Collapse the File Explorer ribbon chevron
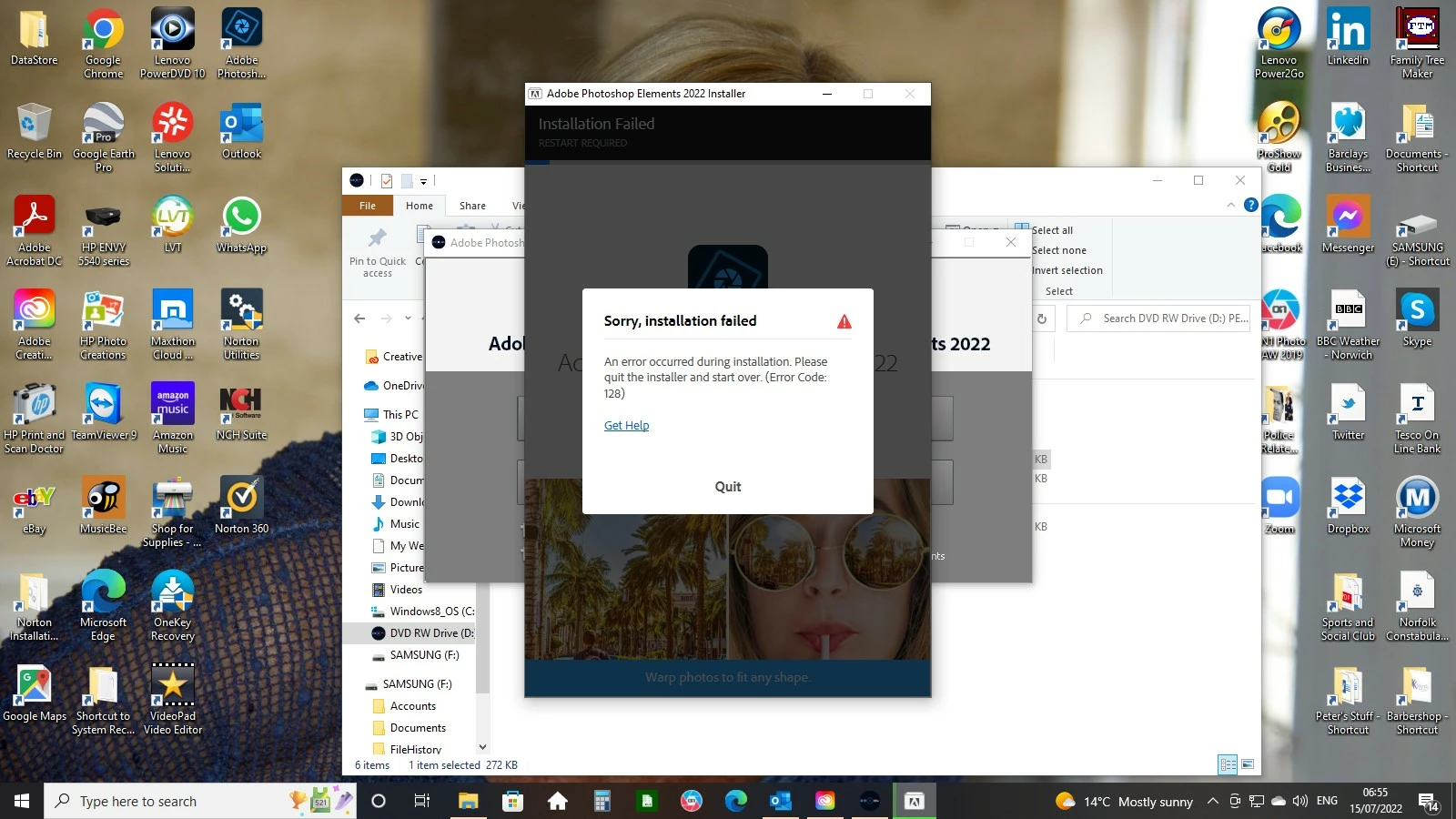The width and height of the screenshot is (1456, 819). point(1231,206)
